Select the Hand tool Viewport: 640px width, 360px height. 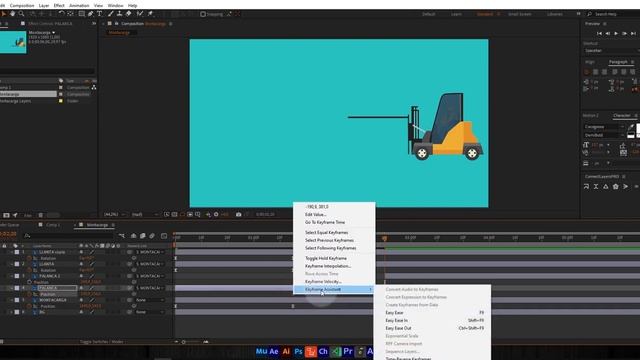[x=13, y=14]
